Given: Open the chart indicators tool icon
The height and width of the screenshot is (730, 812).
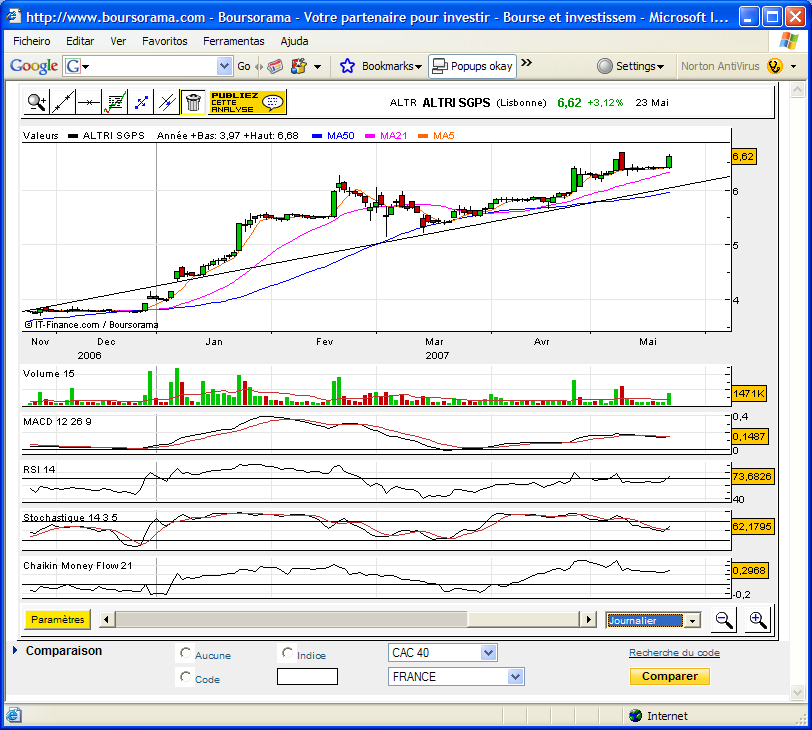Looking at the screenshot, I should pos(115,102).
